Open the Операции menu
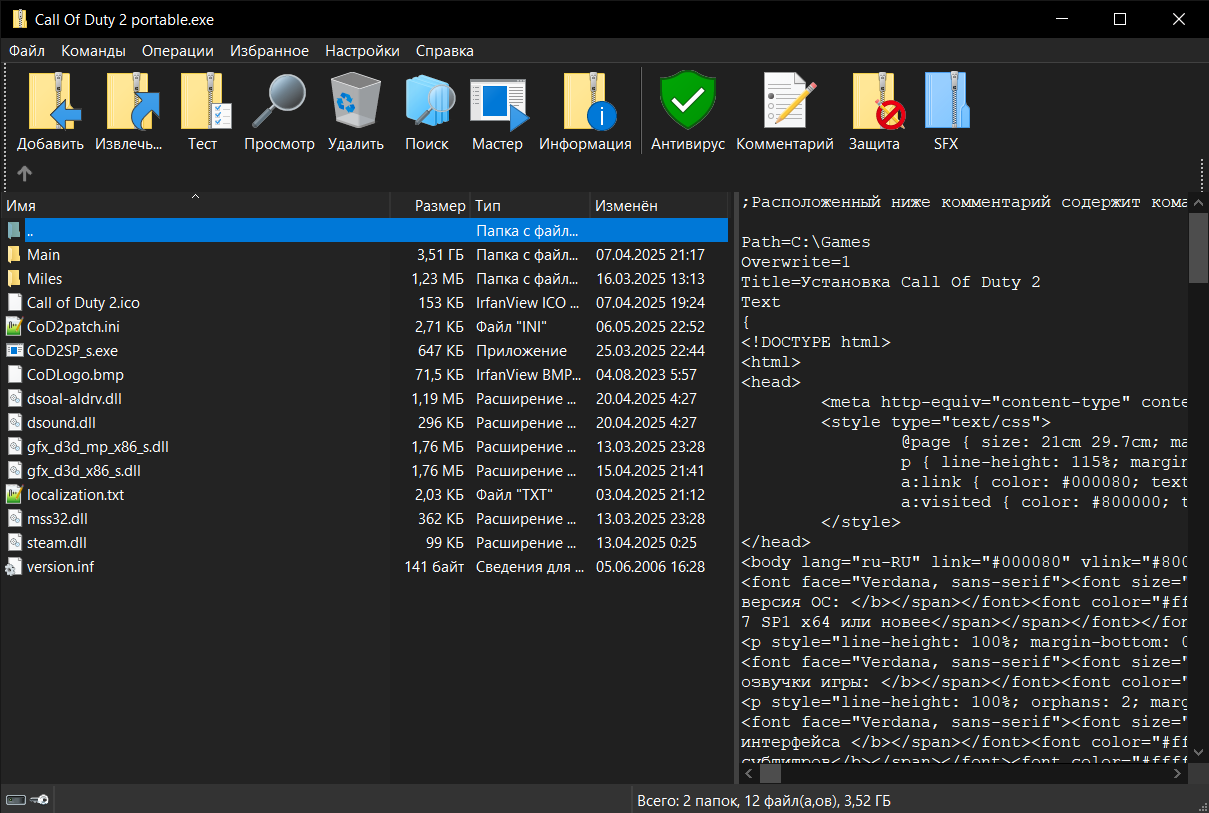The height and width of the screenshot is (813, 1209). [178, 51]
